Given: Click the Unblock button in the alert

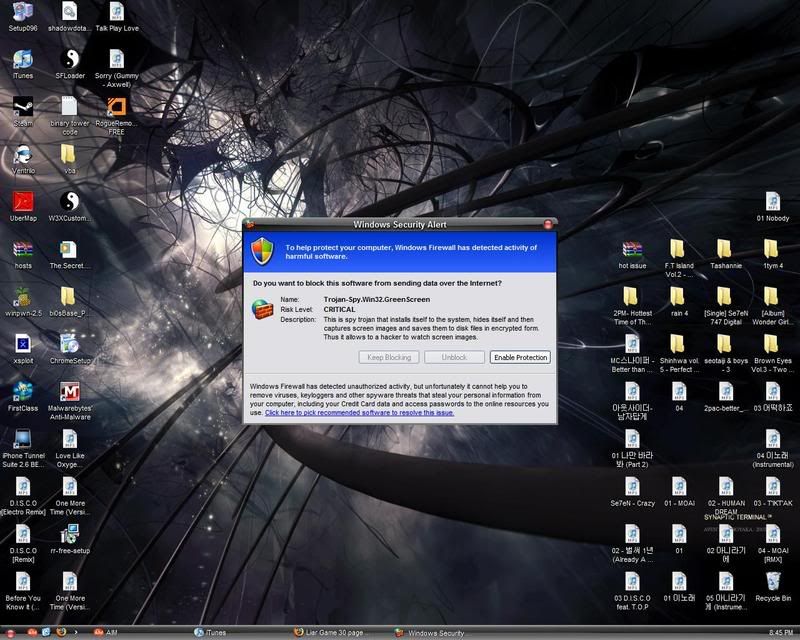Looking at the screenshot, I should tap(454, 357).
